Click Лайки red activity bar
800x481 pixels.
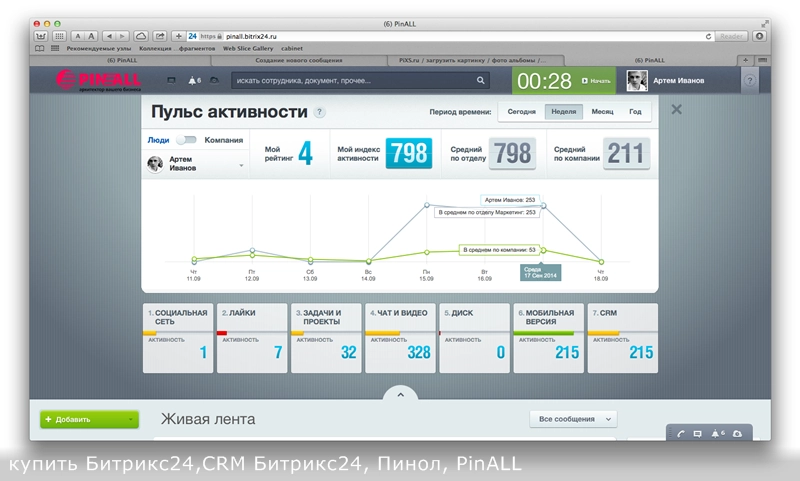click(x=222, y=333)
